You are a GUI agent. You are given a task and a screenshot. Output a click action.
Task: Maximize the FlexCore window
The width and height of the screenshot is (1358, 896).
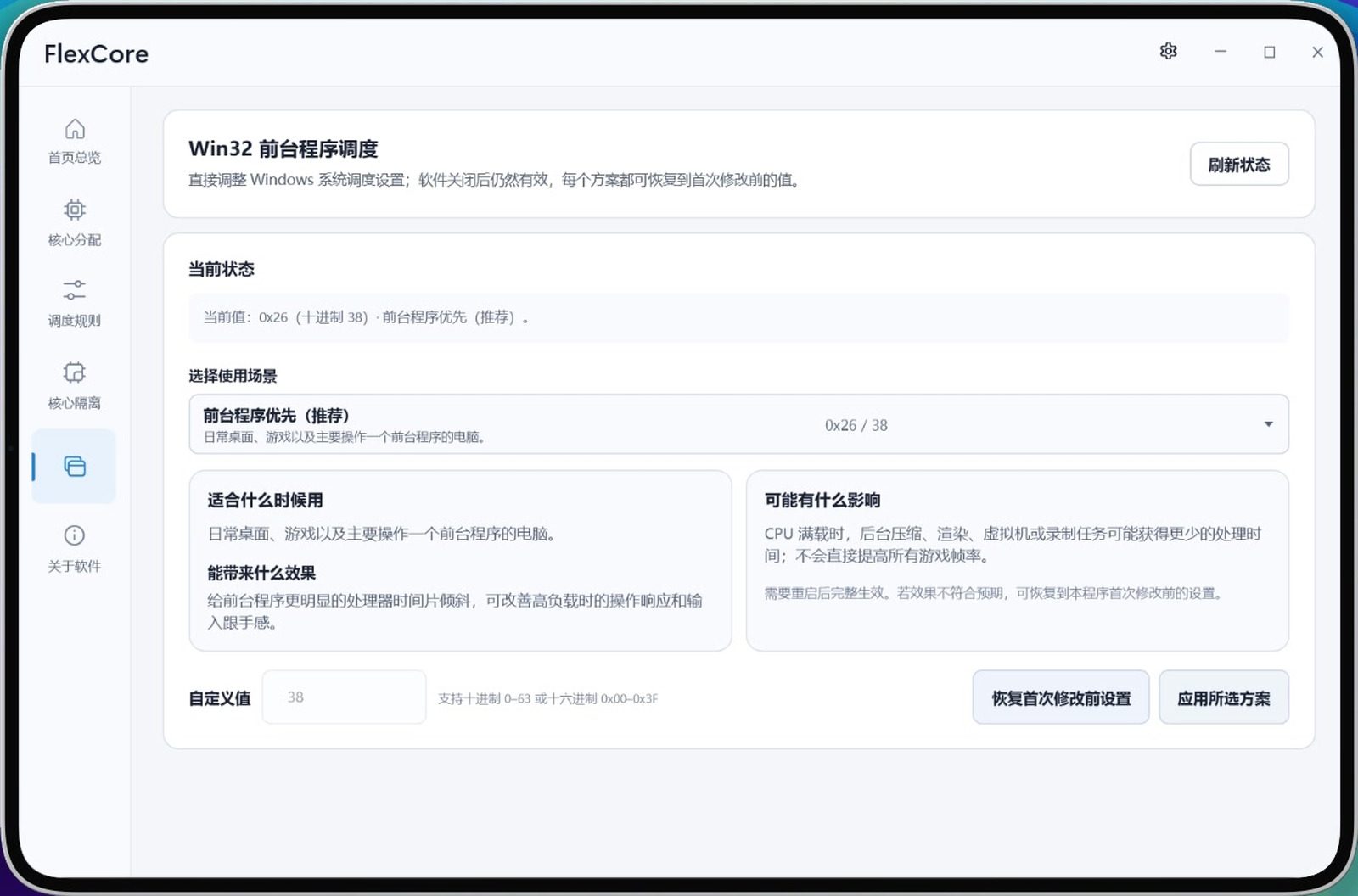pos(1270,52)
